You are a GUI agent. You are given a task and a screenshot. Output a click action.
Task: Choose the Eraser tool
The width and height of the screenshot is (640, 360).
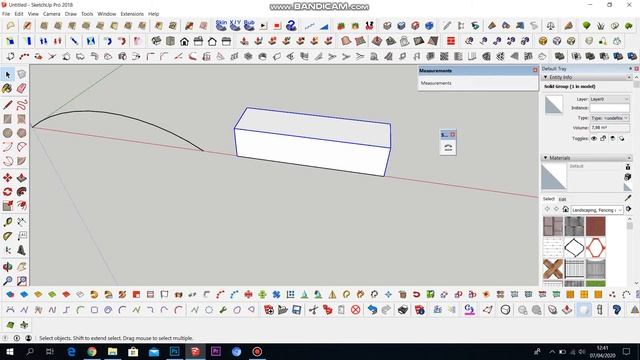(22, 88)
